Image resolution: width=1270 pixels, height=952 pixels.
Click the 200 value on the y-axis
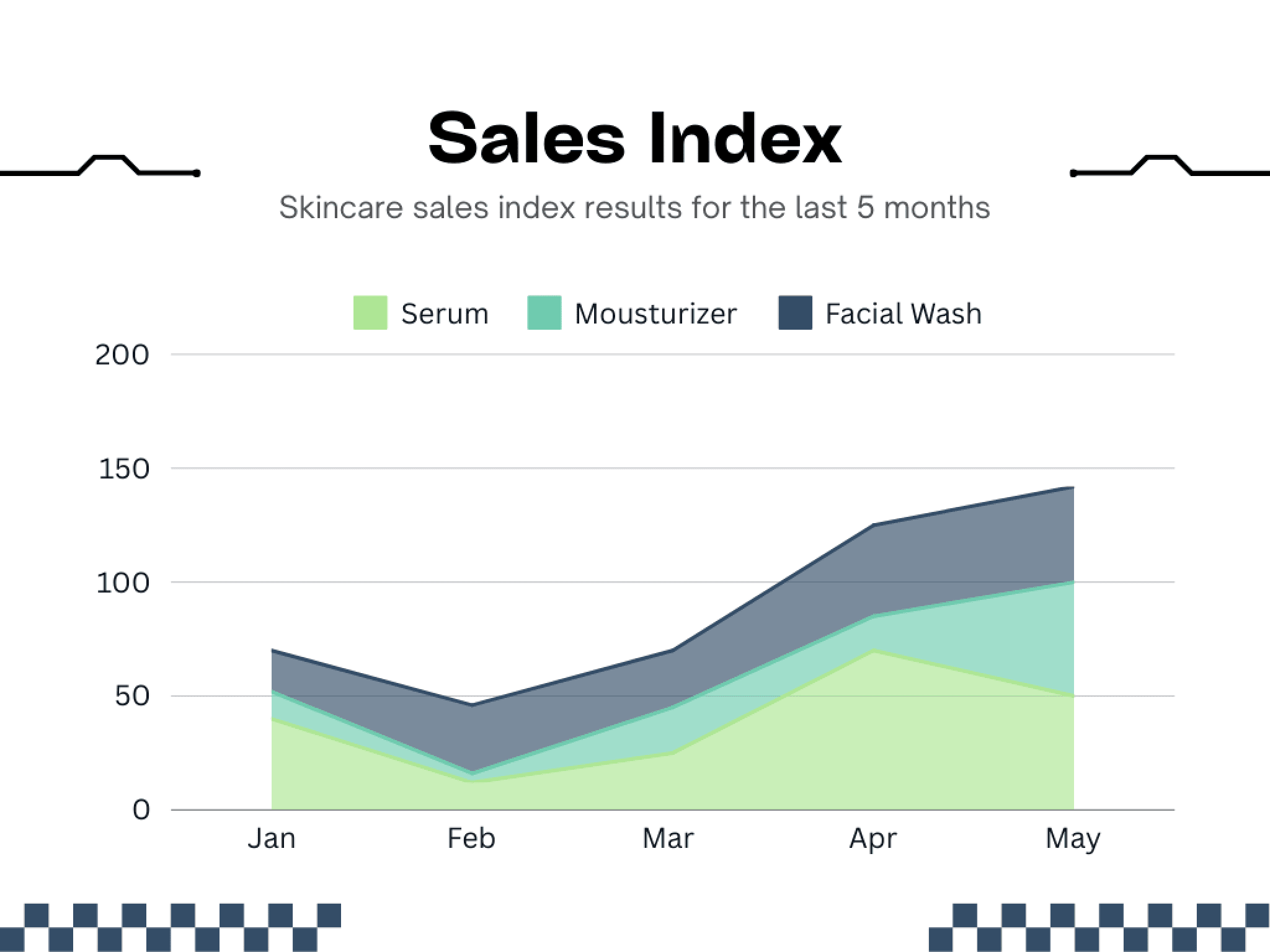(122, 355)
